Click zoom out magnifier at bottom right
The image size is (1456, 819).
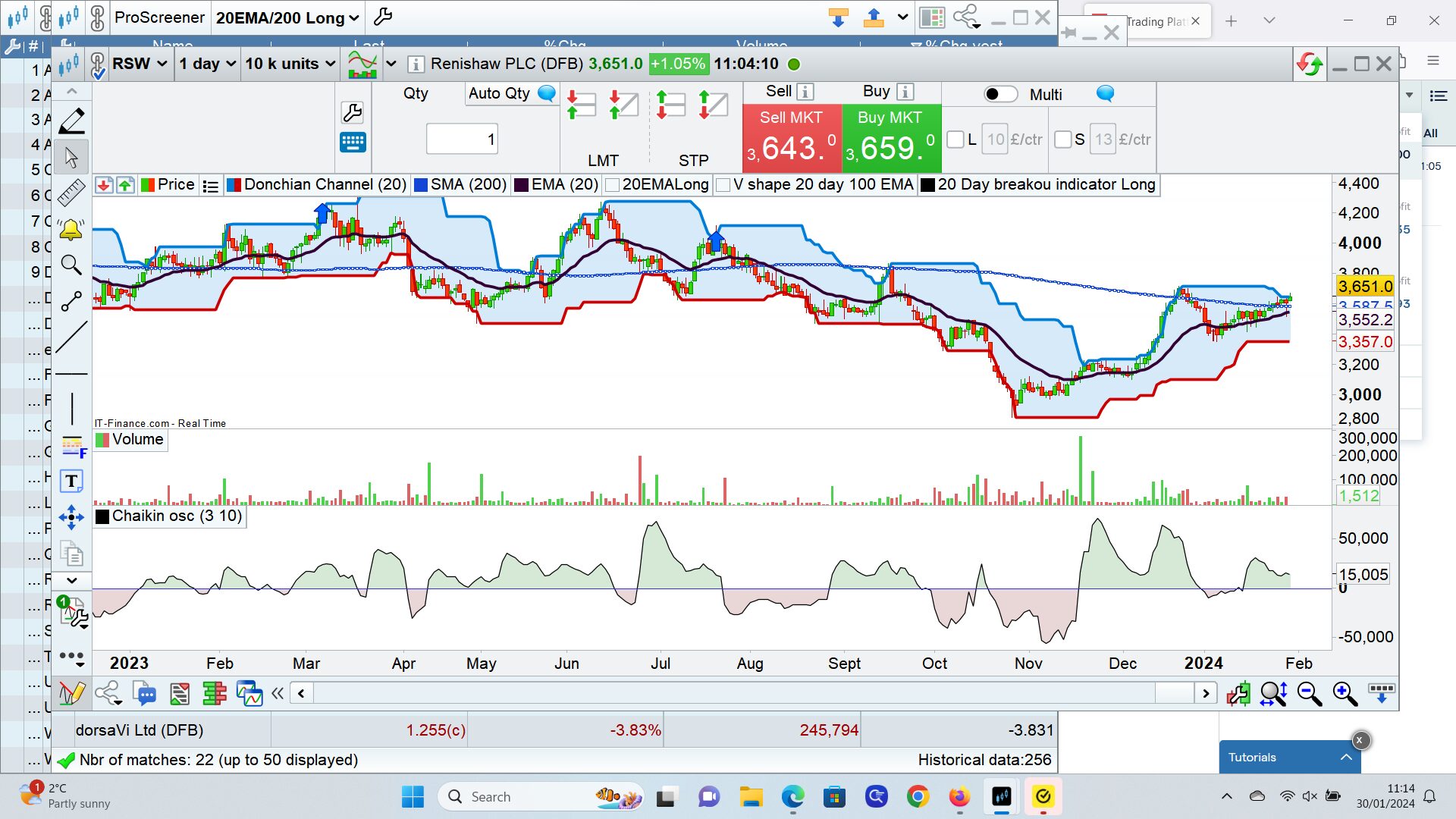tap(1310, 694)
